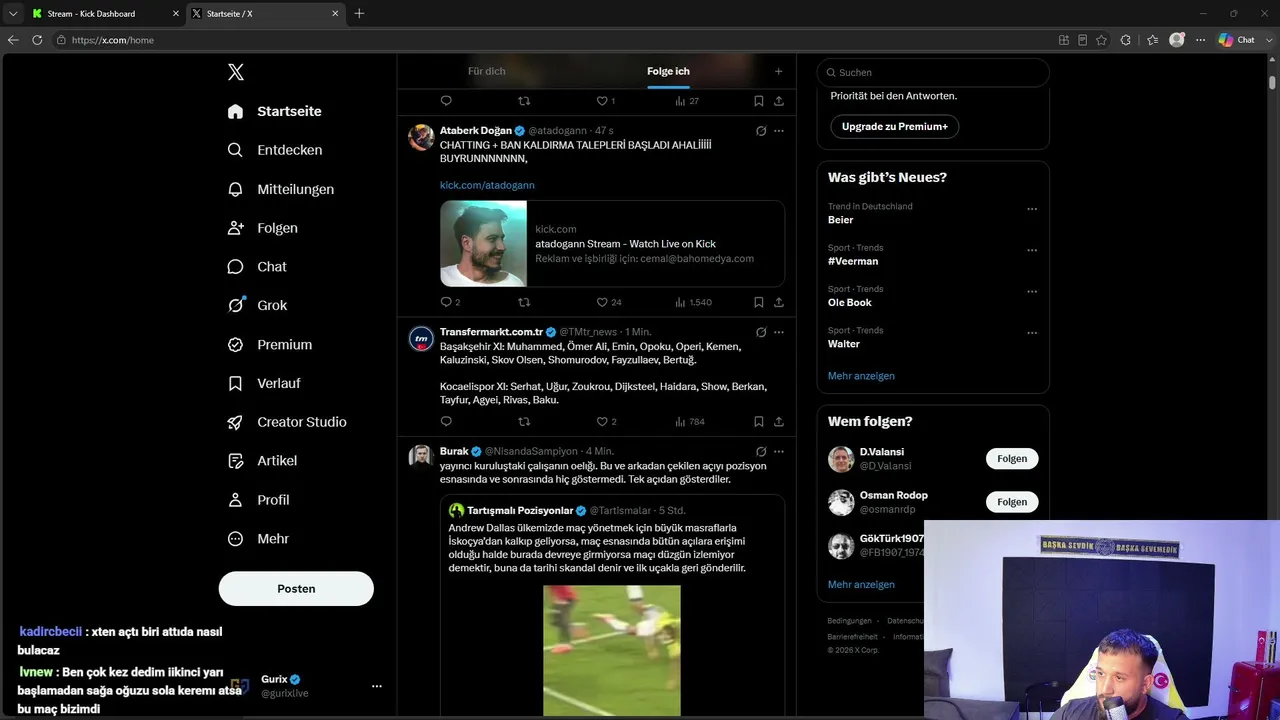Share the Transfermarkt.com.tr post
1280x720 pixels.
[779, 421]
